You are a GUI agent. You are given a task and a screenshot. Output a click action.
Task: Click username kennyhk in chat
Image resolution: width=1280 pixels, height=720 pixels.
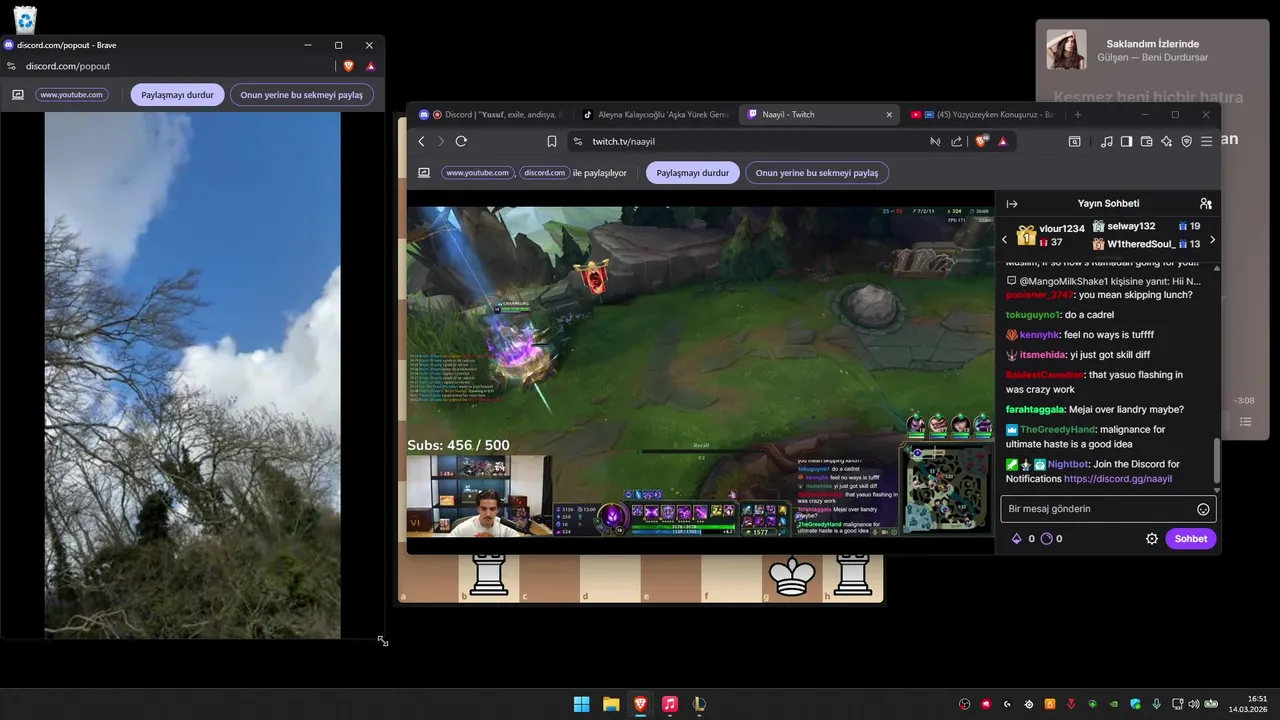[1039, 335]
